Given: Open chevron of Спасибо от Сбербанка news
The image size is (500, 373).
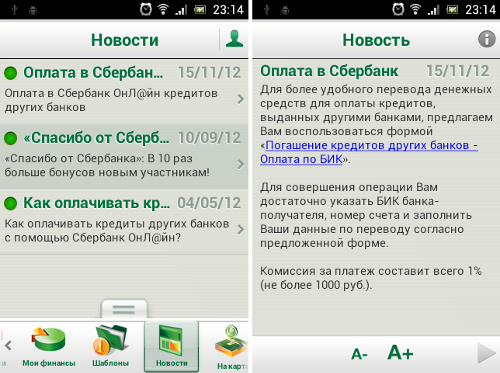Looking at the screenshot, I should (241, 164).
